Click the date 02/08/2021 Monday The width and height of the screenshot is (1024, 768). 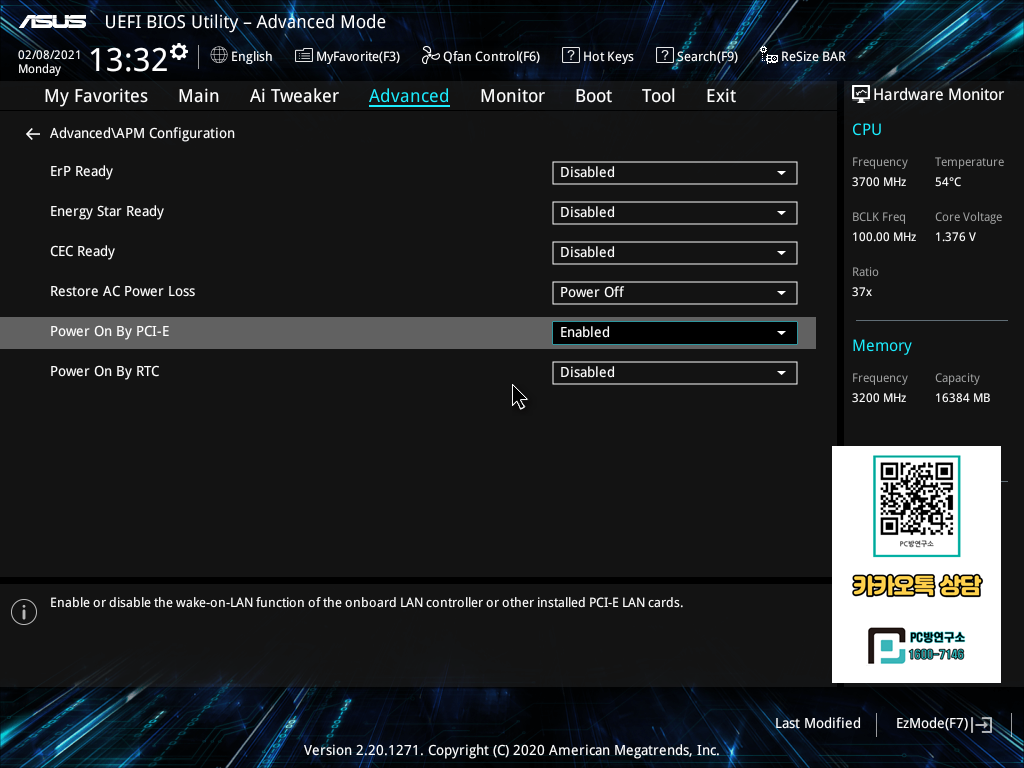pyautogui.click(x=49, y=62)
